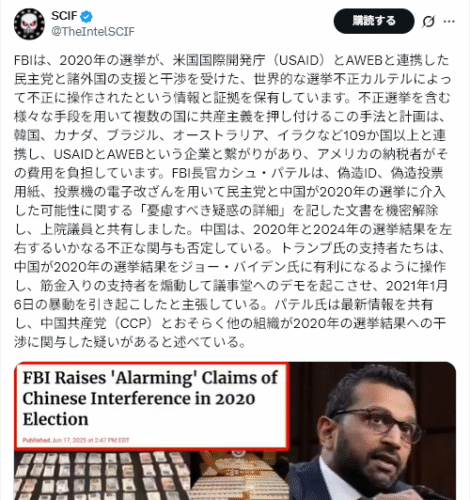This screenshot has width=470, height=500.
Task: Click the red Published date line
Action: [x=76, y=440]
